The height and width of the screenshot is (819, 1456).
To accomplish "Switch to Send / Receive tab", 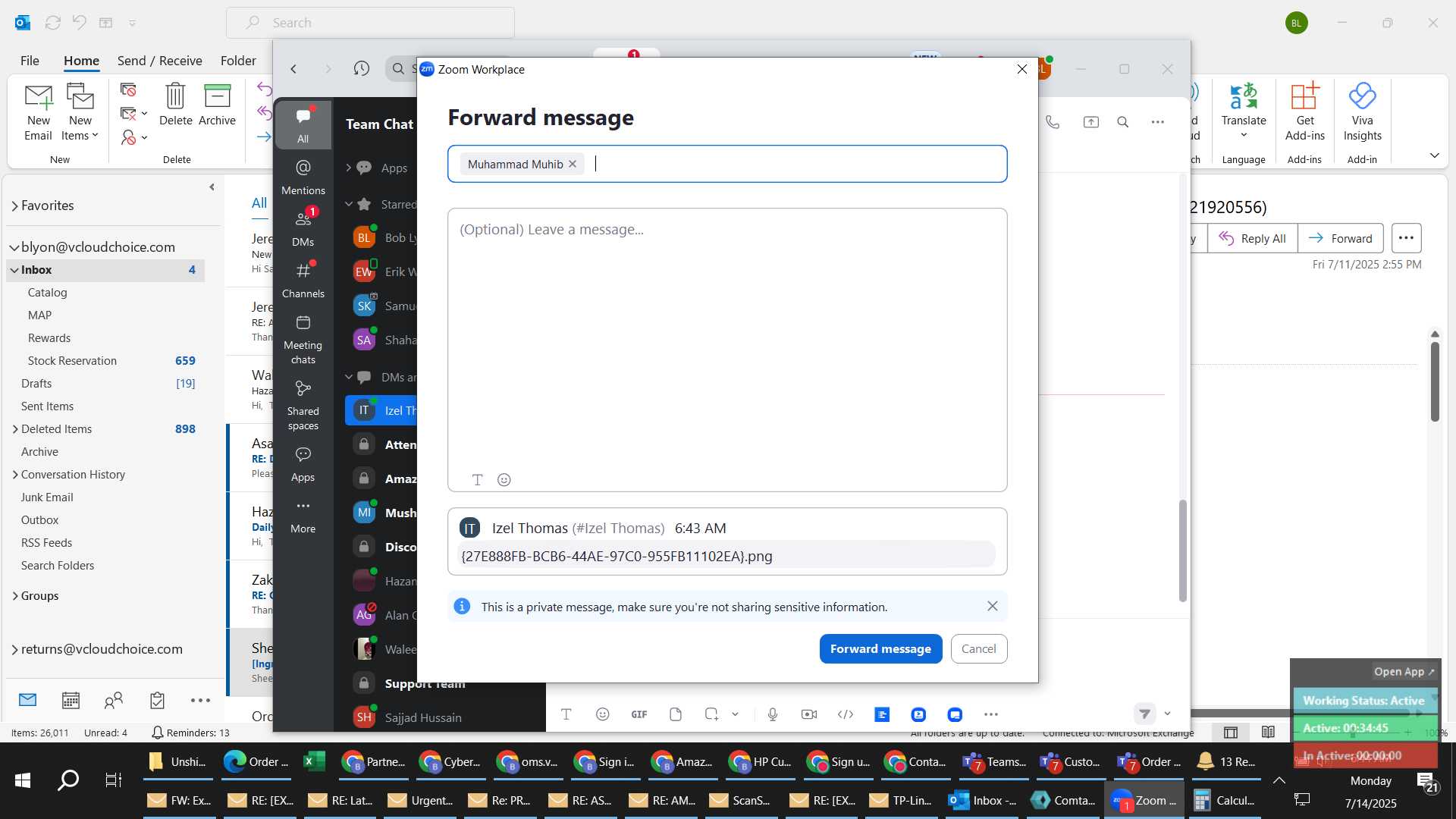I will click(x=159, y=61).
